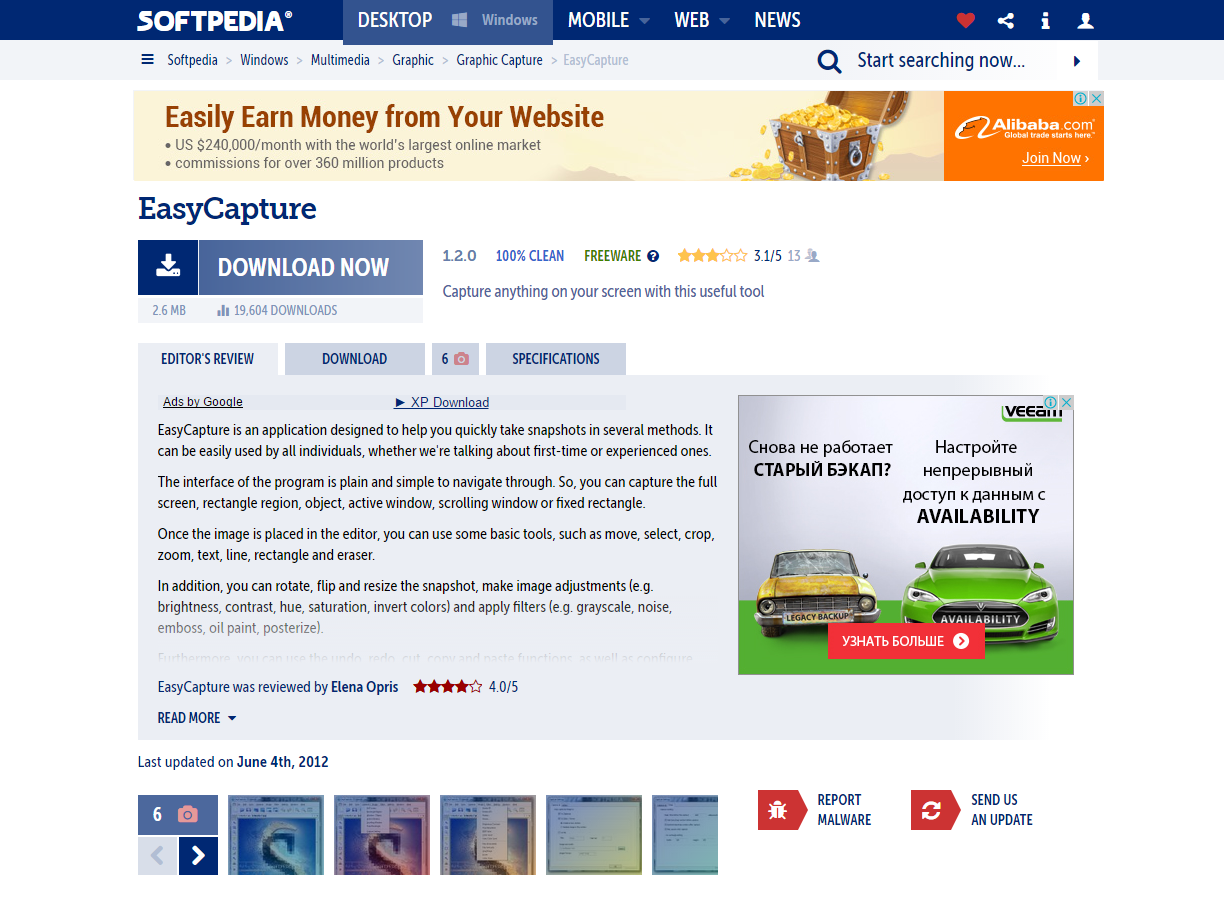Viewport: 1224px width, 904px height.
Task: Click the Windows logo in the Desktop tab
Action: [x=460, y=20]
